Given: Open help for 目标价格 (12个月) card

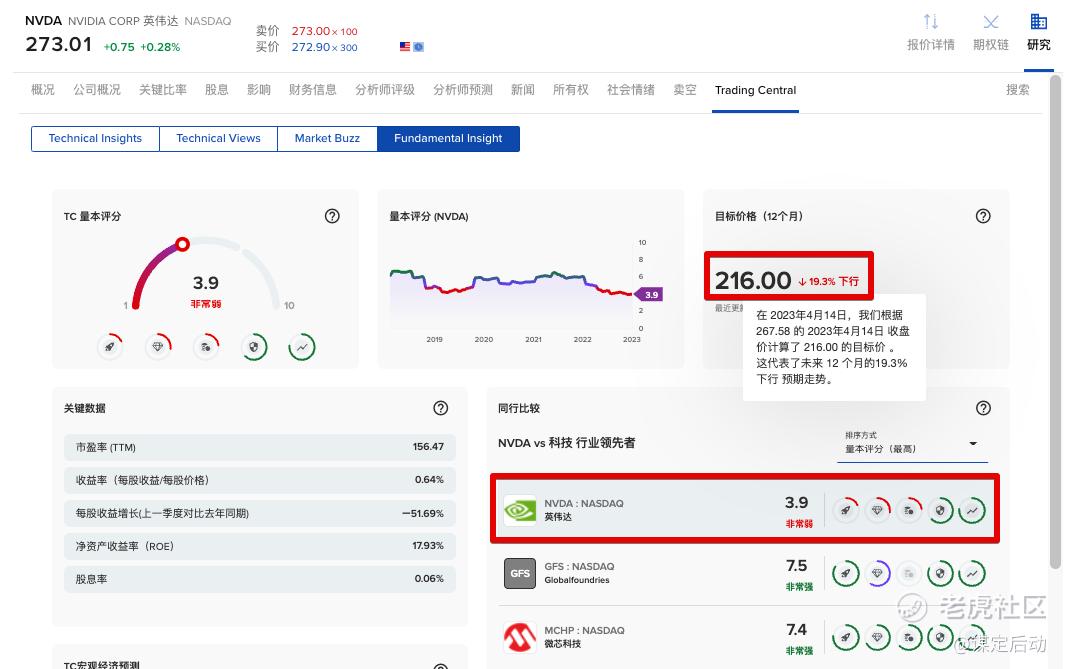Looking at the screenshot, I should click(983, 216).
